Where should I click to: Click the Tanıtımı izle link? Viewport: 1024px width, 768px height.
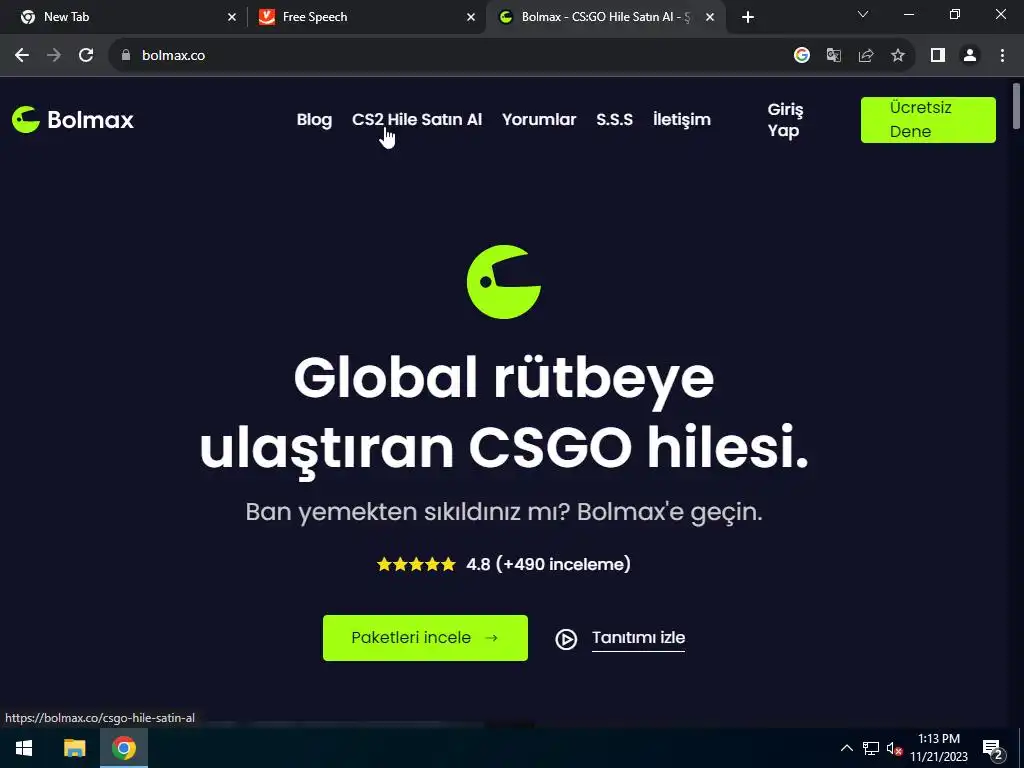(638, 637)
